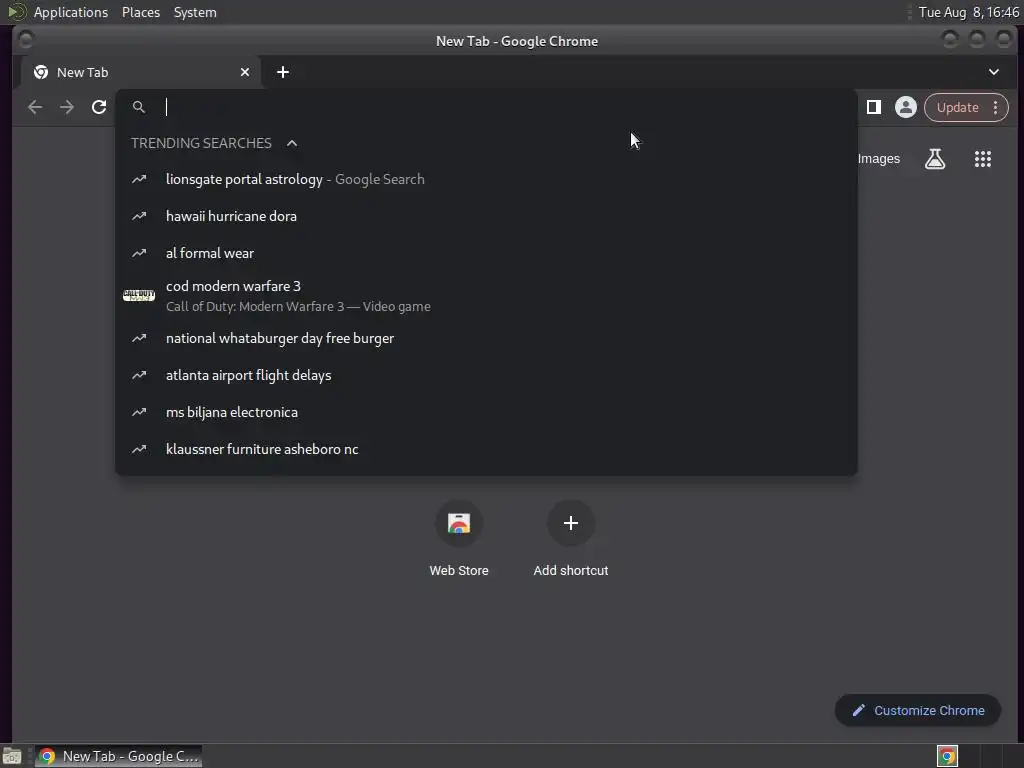This screenshot has height=768, width=1024.
Task: Click the clock showing Tue Aug 8
Action: tap(968, 12)
